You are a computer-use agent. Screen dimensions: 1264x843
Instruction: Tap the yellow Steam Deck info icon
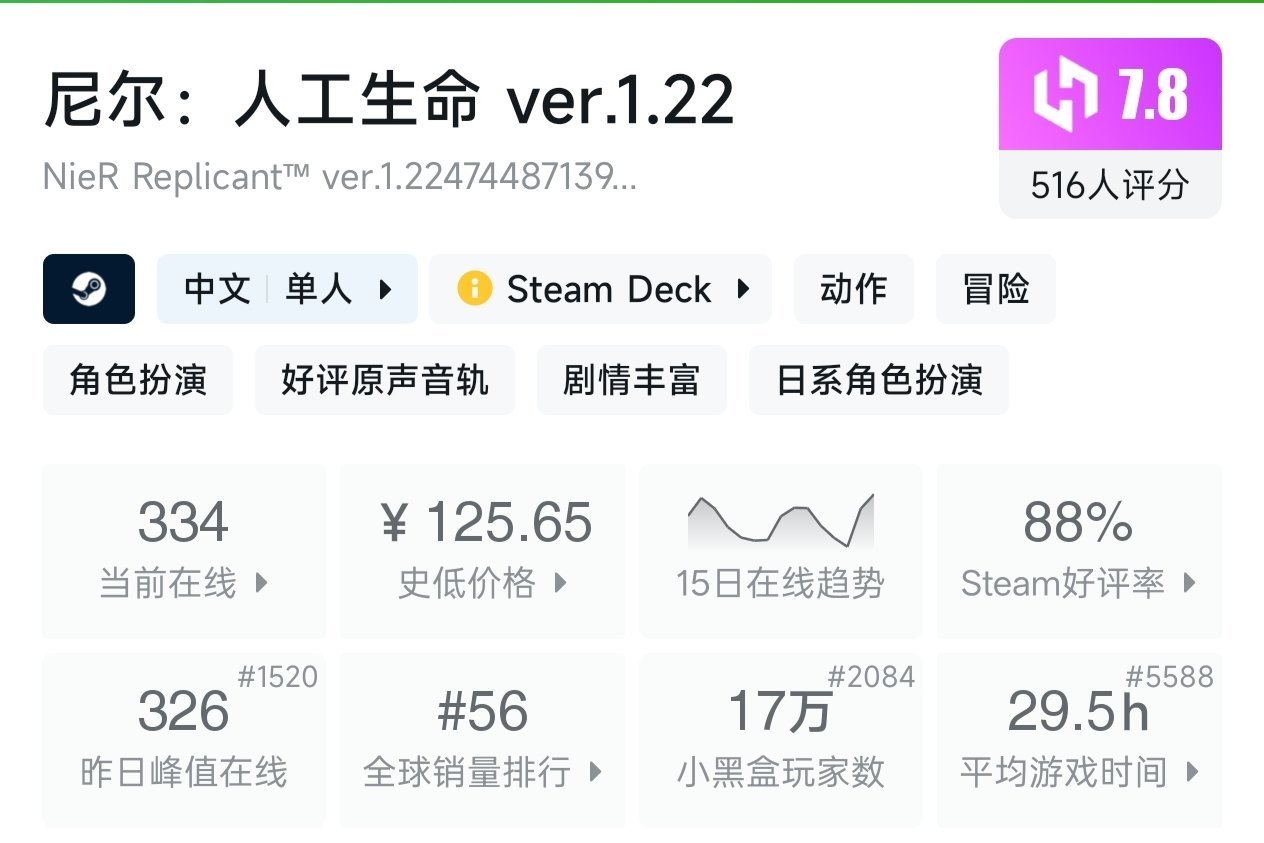474,289
